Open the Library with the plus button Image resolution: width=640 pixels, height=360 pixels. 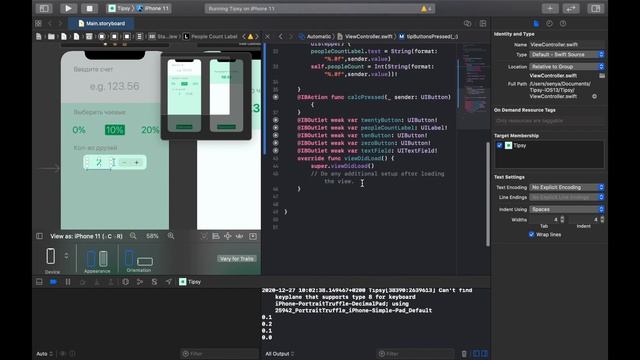coord(550,8)
